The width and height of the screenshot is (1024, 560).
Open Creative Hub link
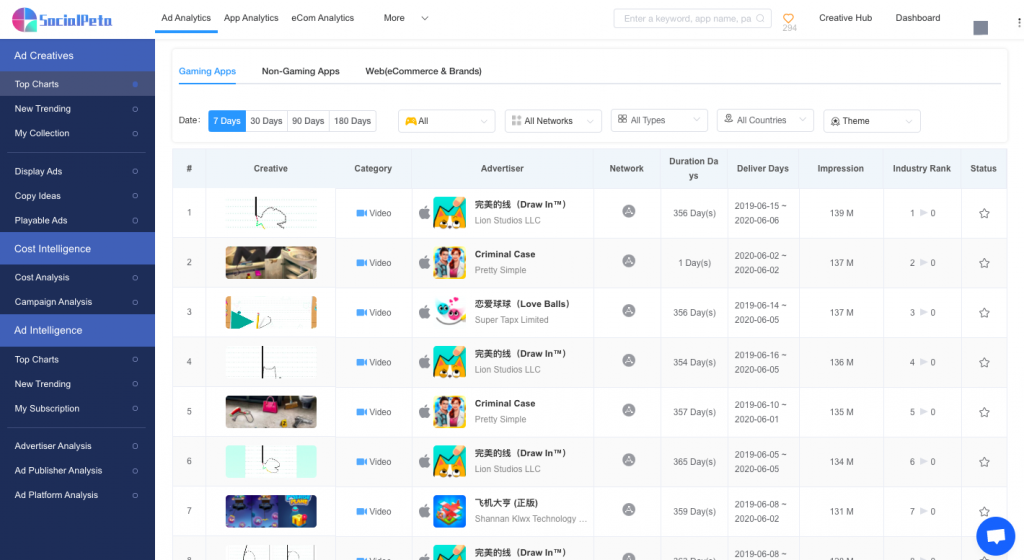coord(845,18)
